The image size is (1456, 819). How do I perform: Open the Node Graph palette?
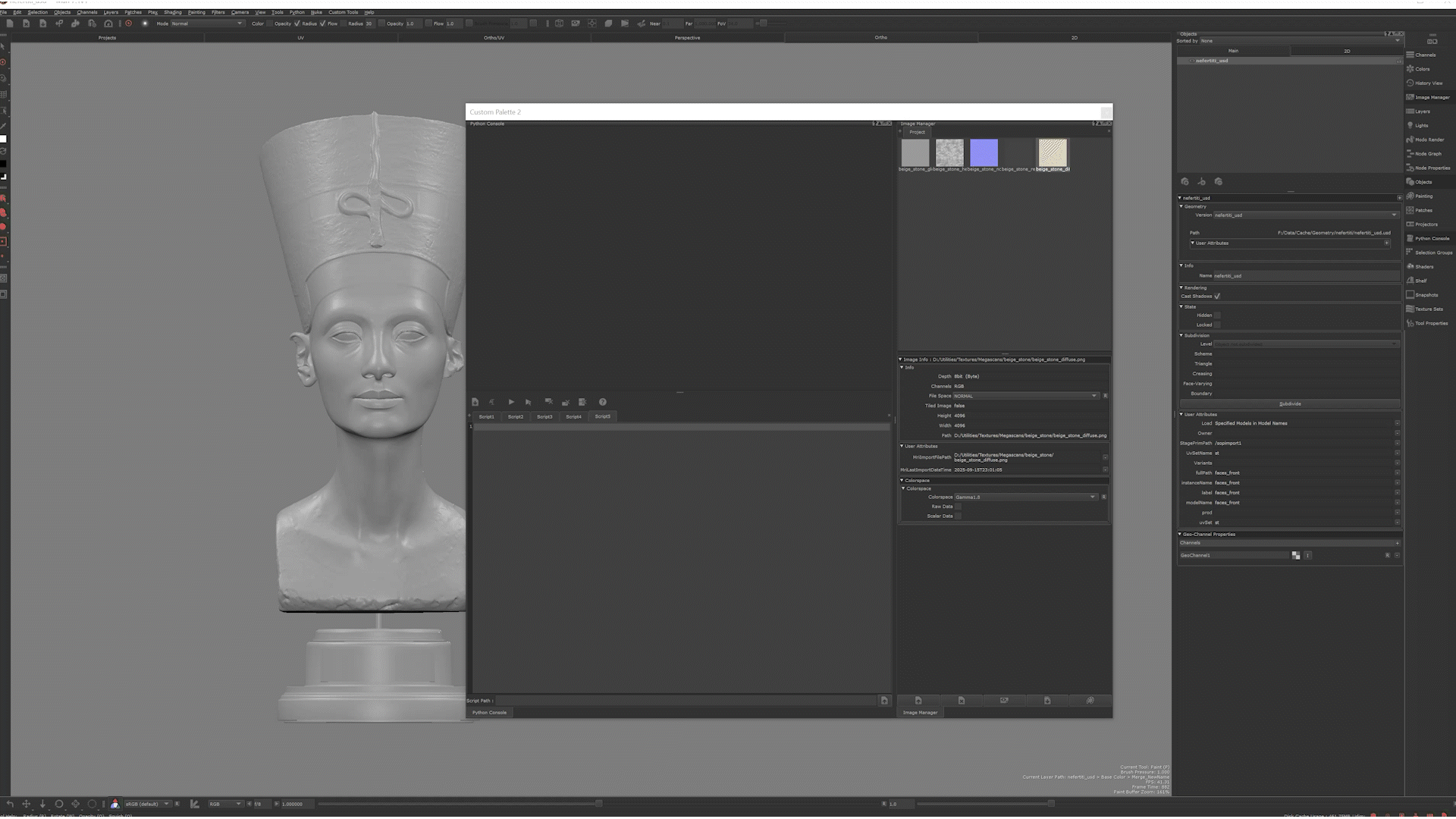pyautogui.click(x=1427, y=154)
